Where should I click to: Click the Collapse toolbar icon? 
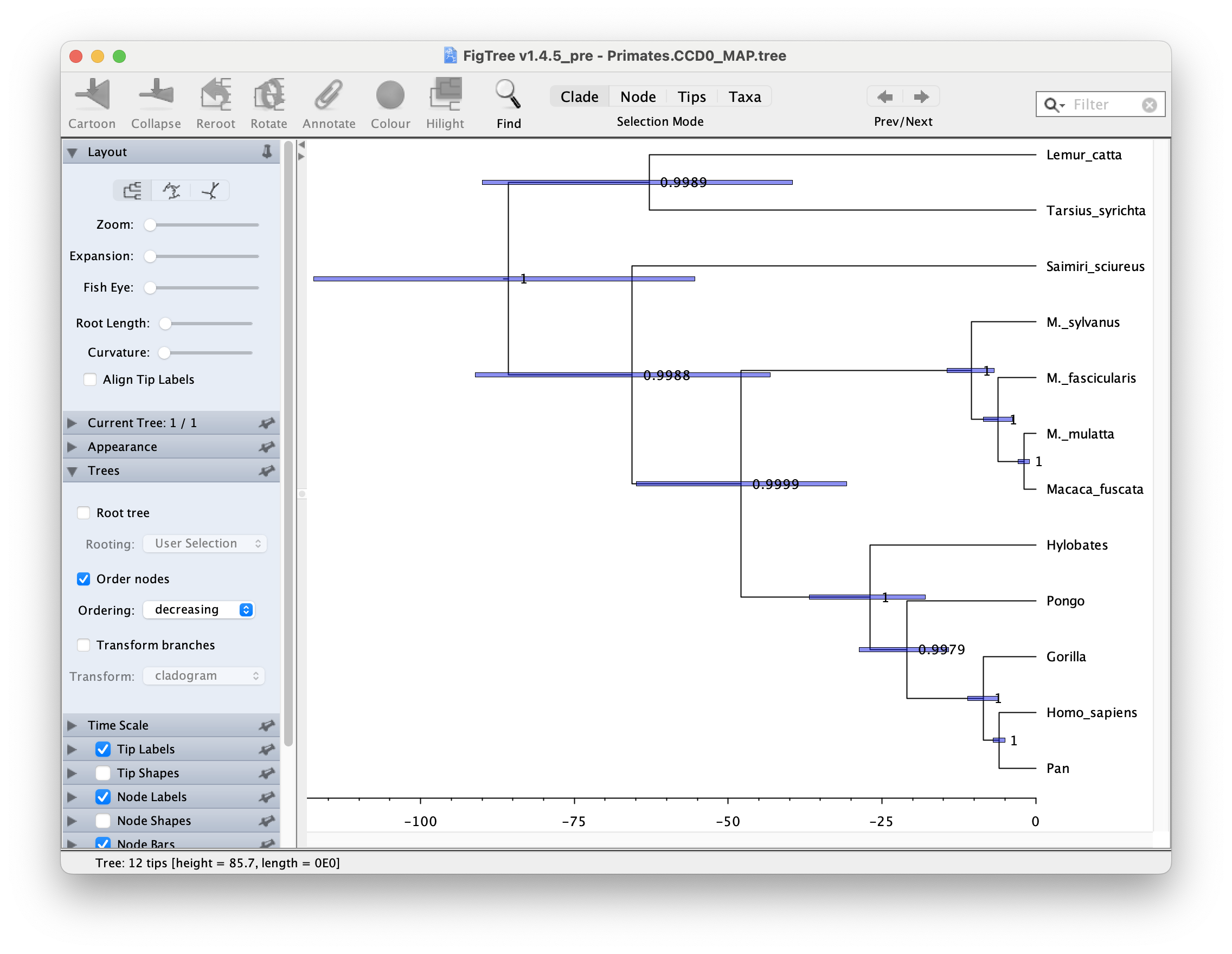coord(156,95)
